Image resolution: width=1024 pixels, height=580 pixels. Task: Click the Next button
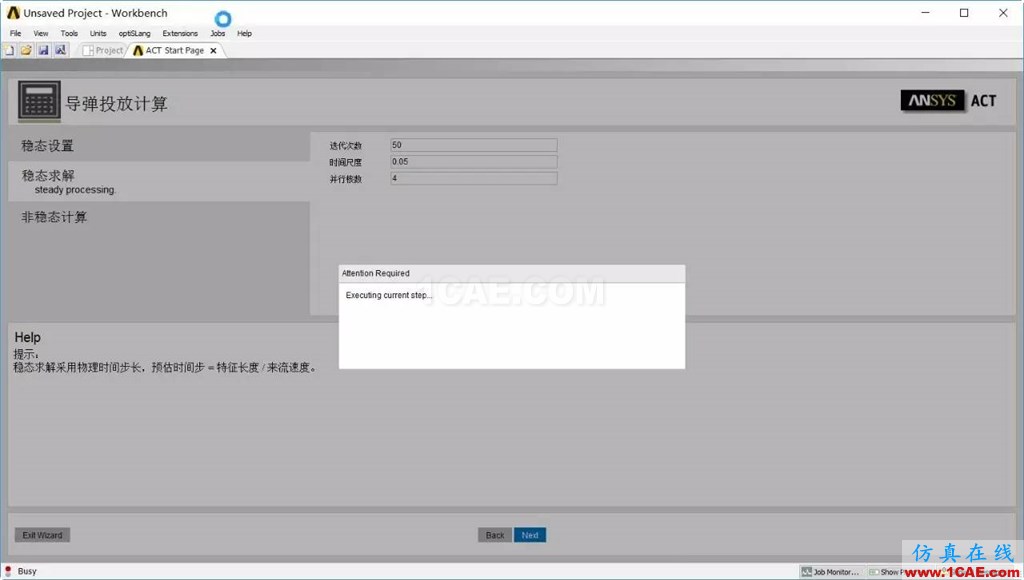click(530, 535)
